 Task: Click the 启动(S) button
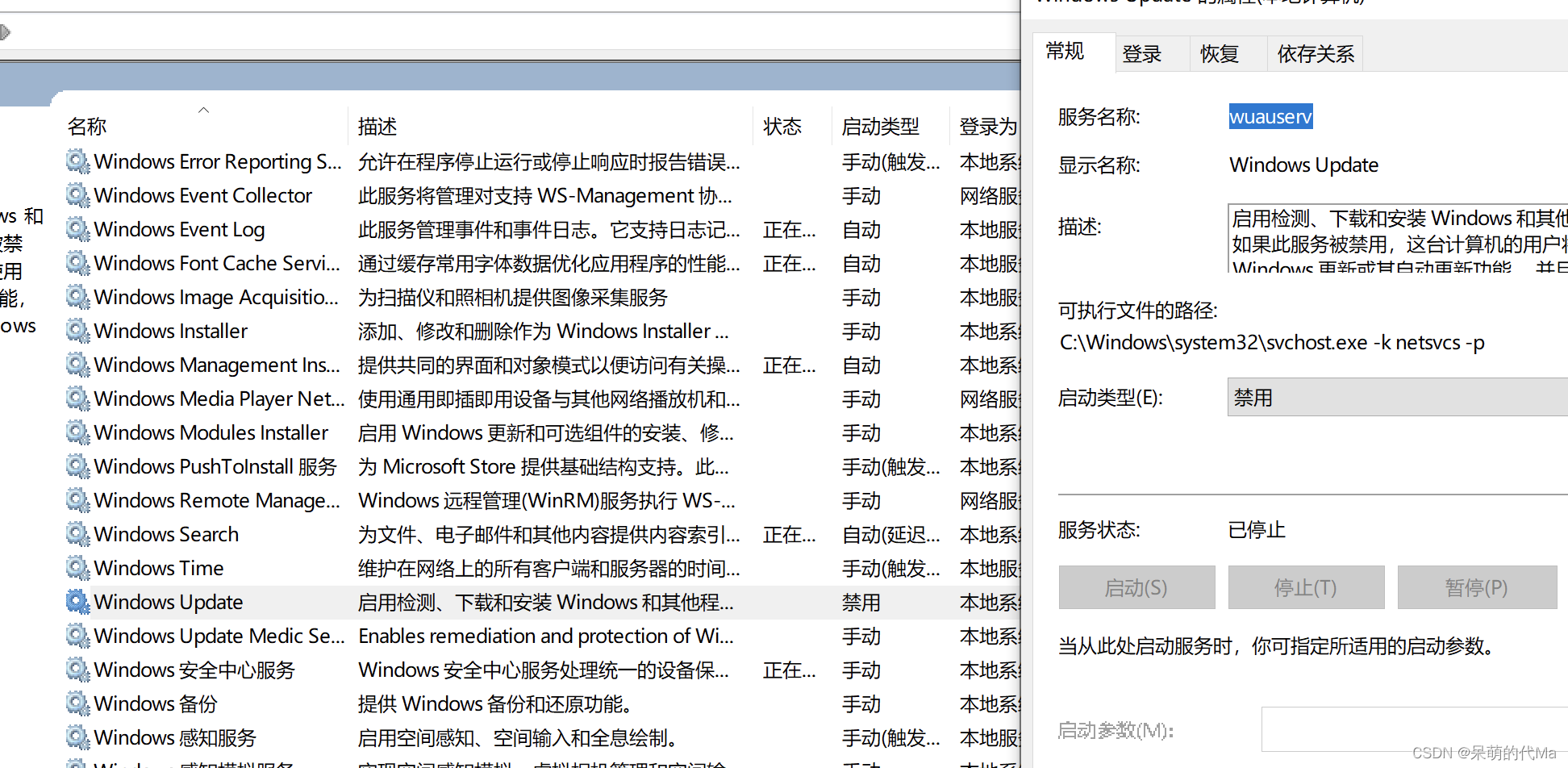(x=1136, y=587)
